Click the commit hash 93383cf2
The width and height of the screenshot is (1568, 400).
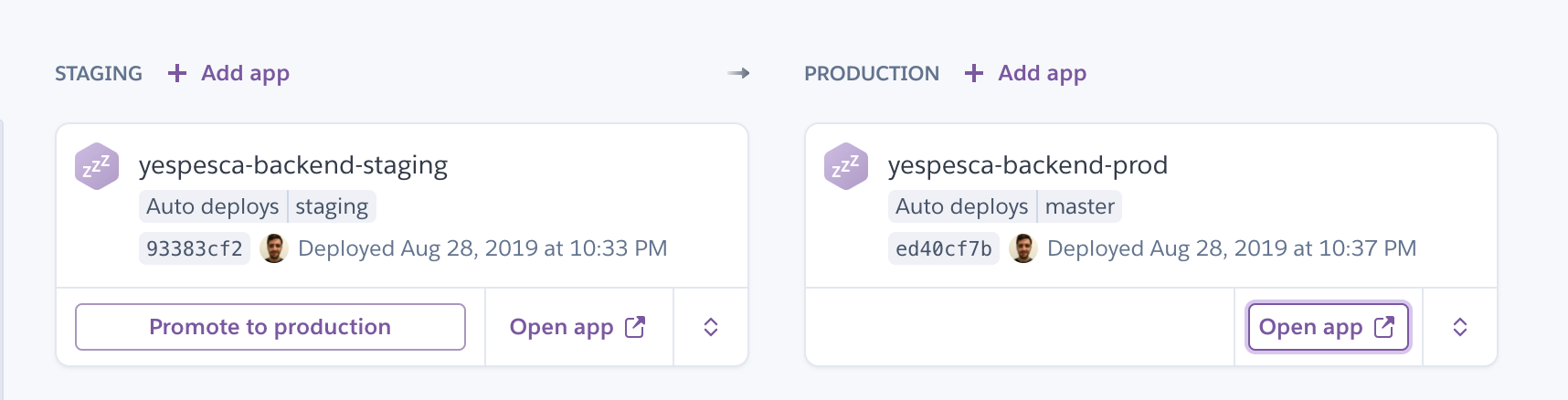(x=195, y=248)
